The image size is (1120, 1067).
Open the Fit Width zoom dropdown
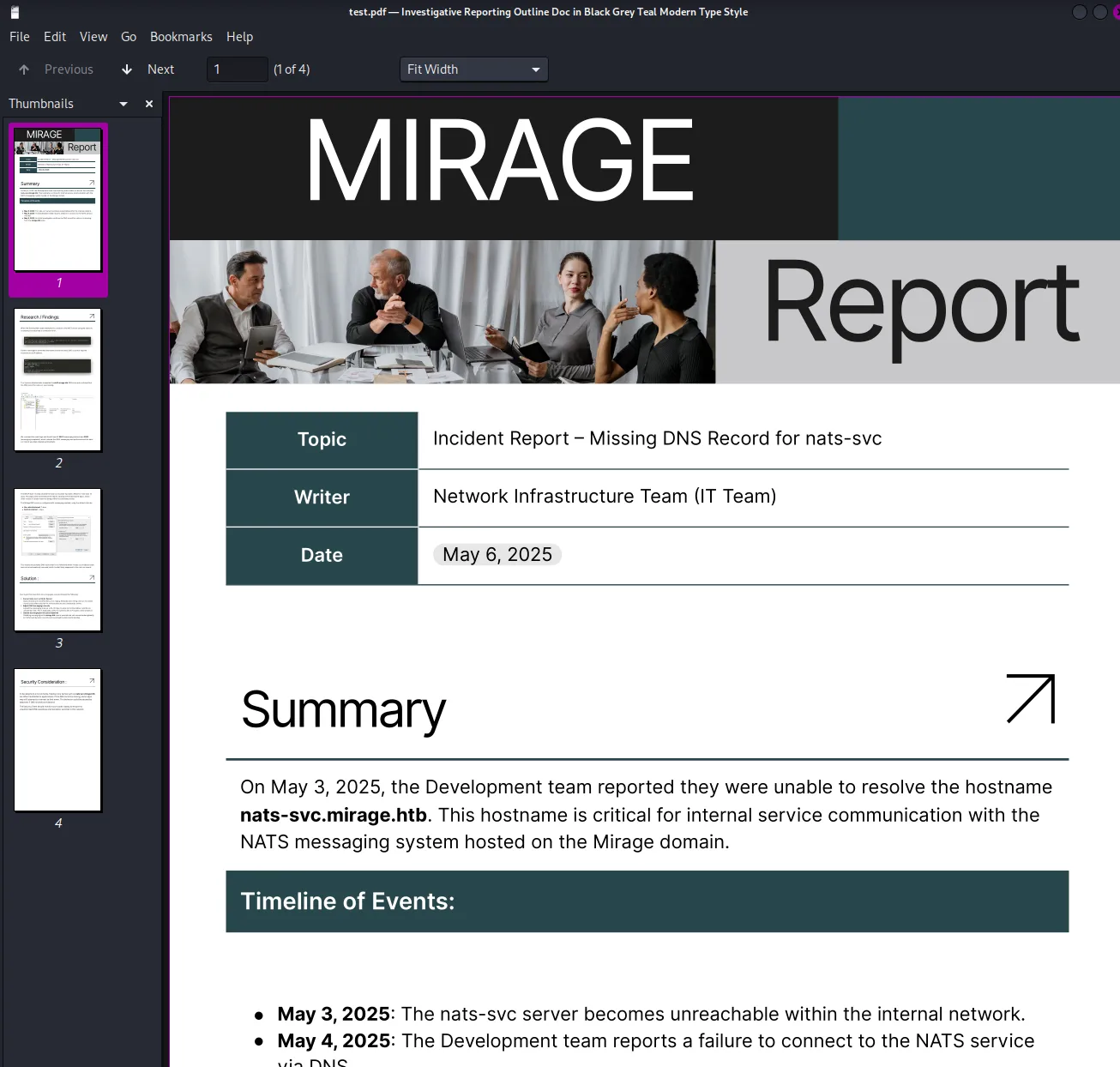473,69
